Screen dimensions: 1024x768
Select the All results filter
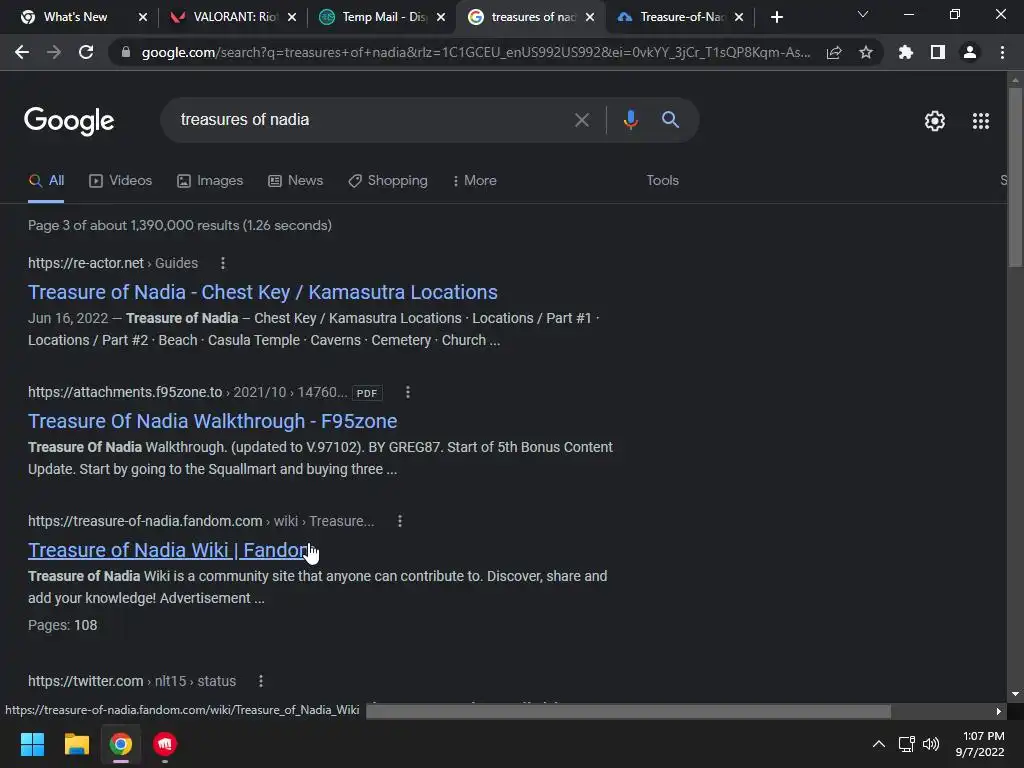pos(46,181)
